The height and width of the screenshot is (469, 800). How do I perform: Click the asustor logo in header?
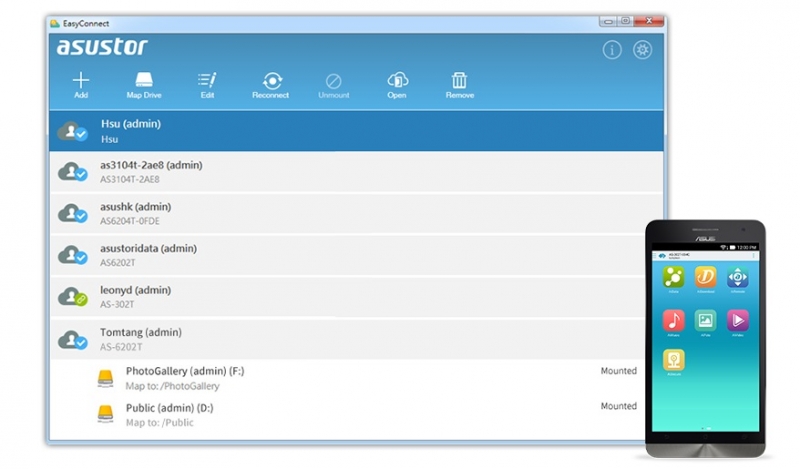(102, 46)
